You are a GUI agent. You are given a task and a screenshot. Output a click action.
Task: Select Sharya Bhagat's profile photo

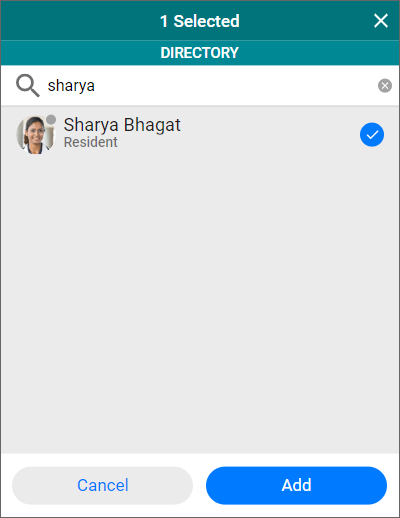tap(35, 135)
